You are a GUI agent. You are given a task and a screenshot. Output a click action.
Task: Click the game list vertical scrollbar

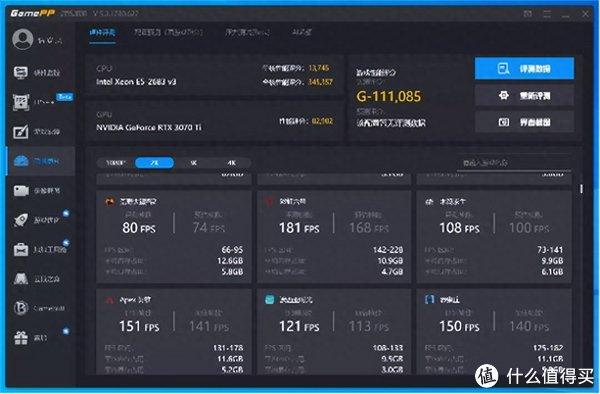click(x=581, y=189)
